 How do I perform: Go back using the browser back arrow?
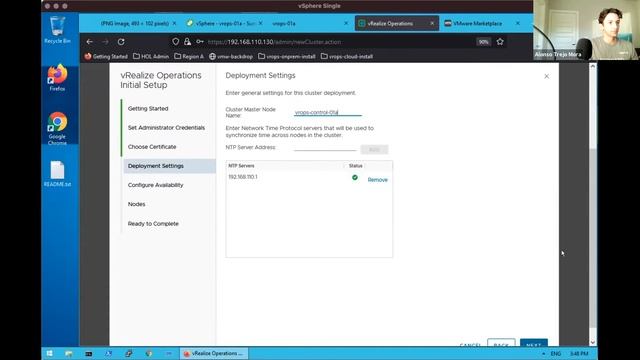(89, 42)
